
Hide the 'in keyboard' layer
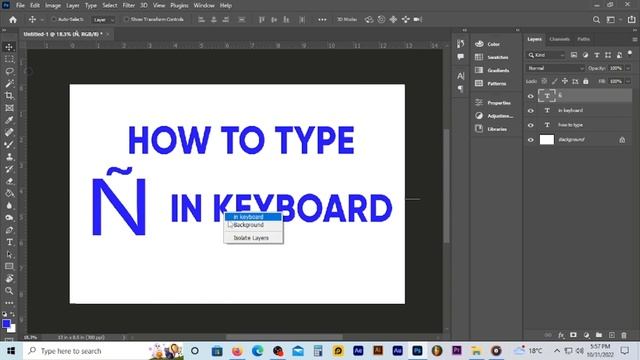coord(531,111)
